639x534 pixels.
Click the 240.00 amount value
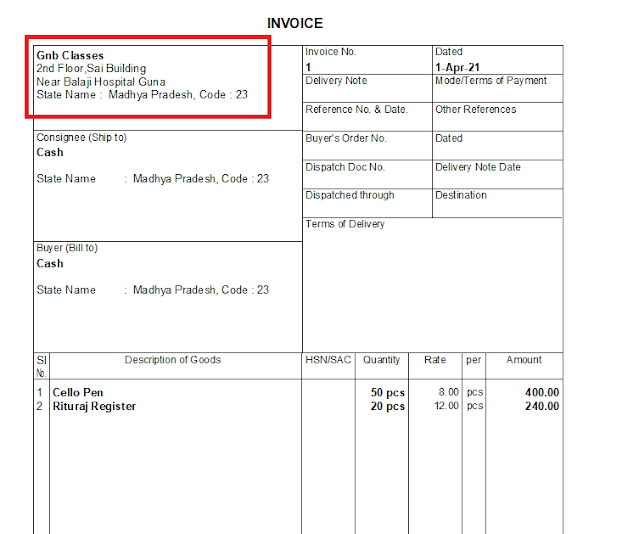coord(542,406)
